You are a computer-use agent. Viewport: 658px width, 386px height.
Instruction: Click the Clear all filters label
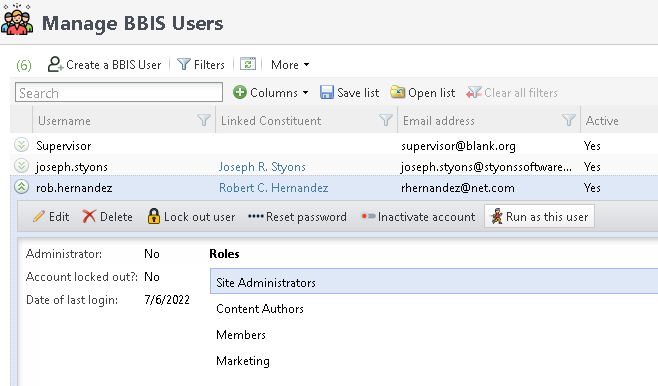(521, 93)
